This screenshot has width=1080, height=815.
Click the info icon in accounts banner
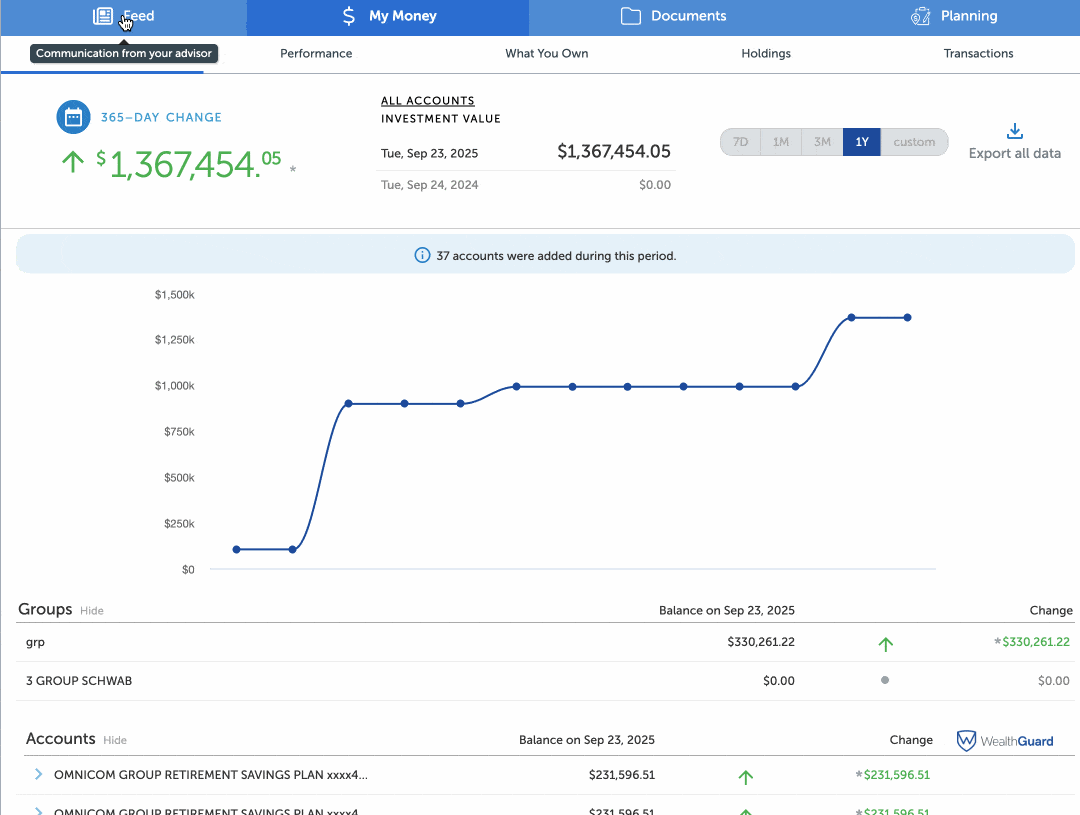click(422, 256)
